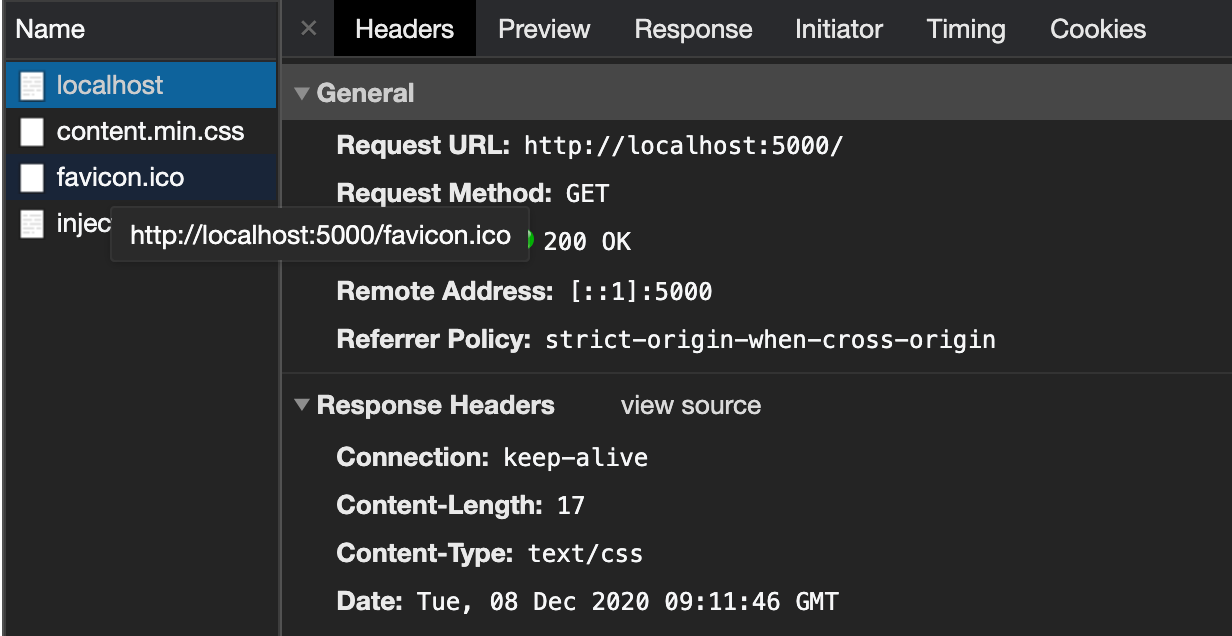
Task: Collapse the General section
Action: coord(301,92)
